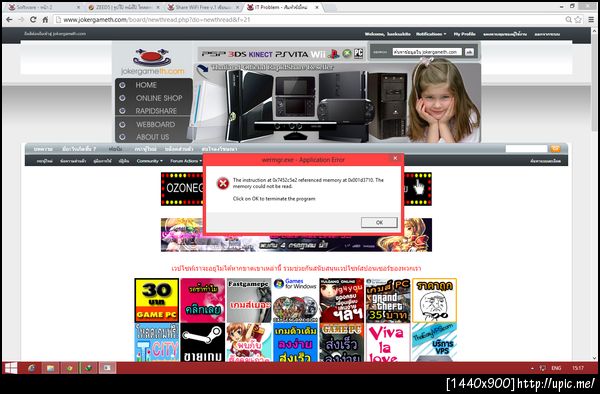
Task: Open WEBBOARD in the site menu
Action: point(155,124)
